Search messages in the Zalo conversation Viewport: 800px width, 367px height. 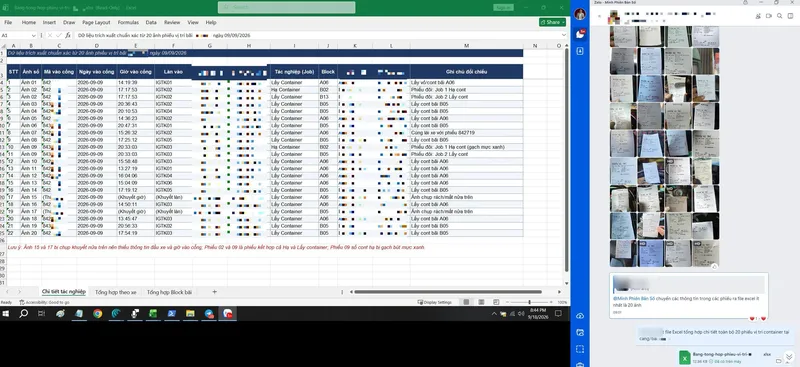click(780, 16)
